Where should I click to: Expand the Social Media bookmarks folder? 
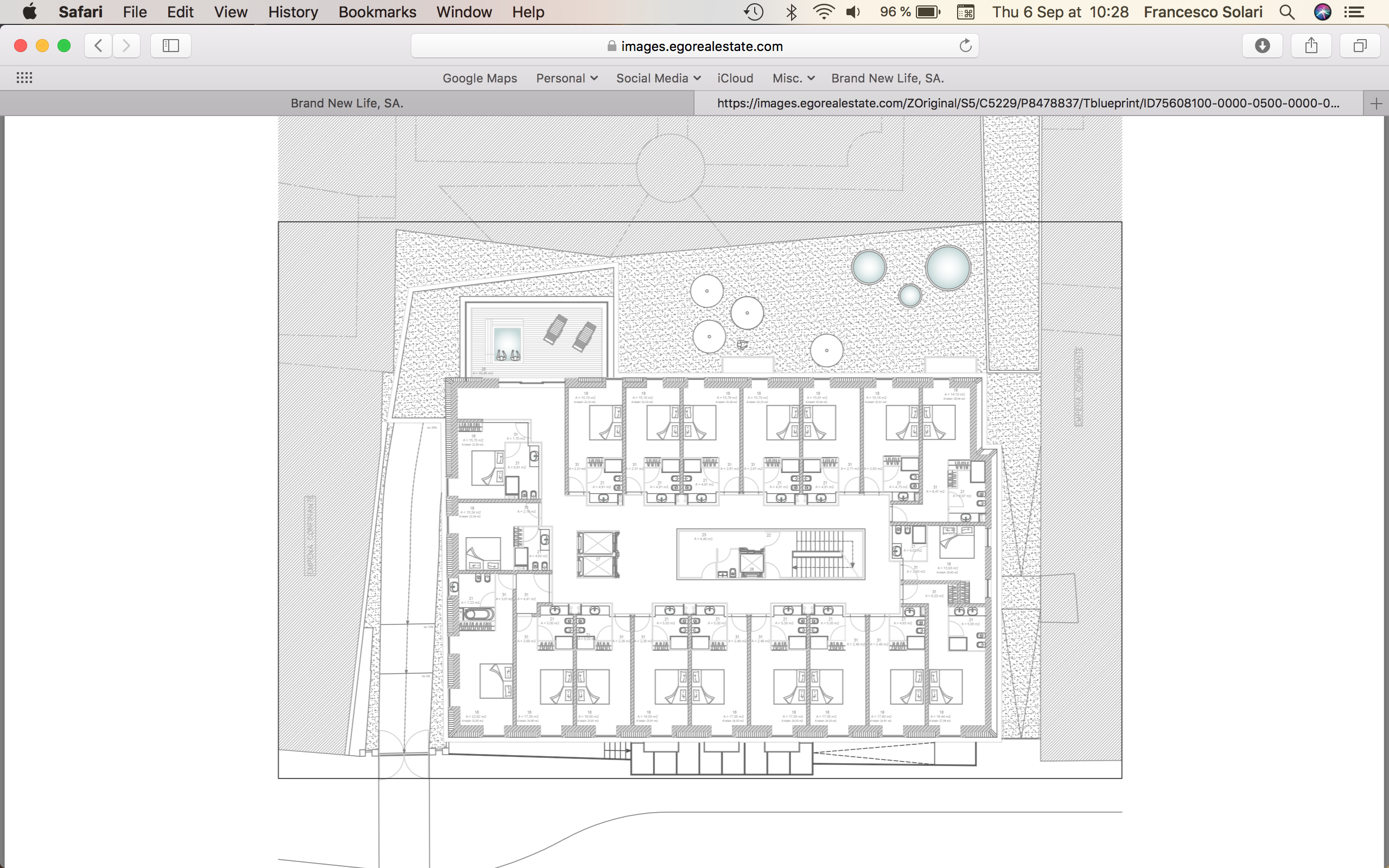[658, 78]
